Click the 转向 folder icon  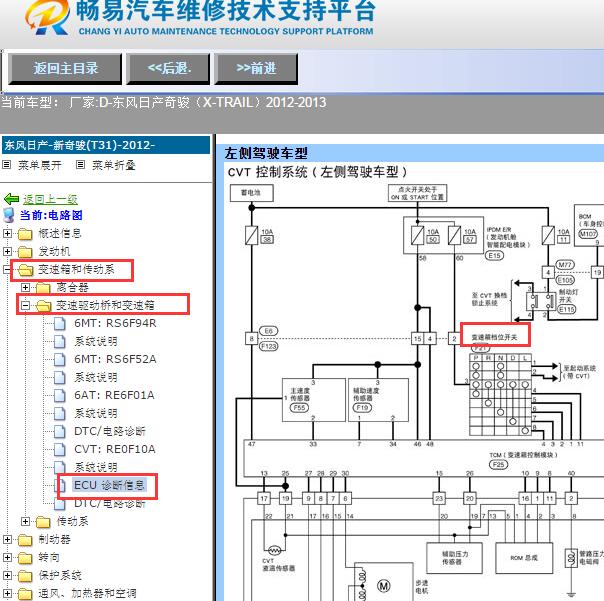pos(25,558)
